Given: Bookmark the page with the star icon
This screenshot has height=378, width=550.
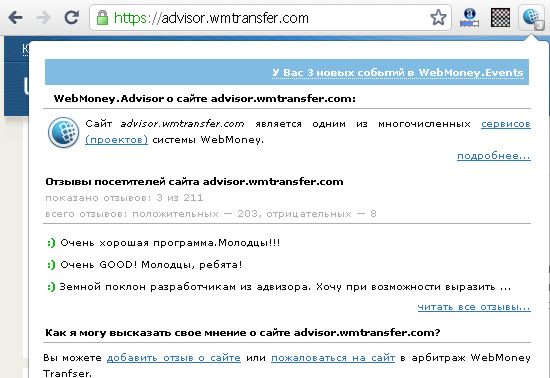Looking at the screenshot, I should (x=438, y=17).
